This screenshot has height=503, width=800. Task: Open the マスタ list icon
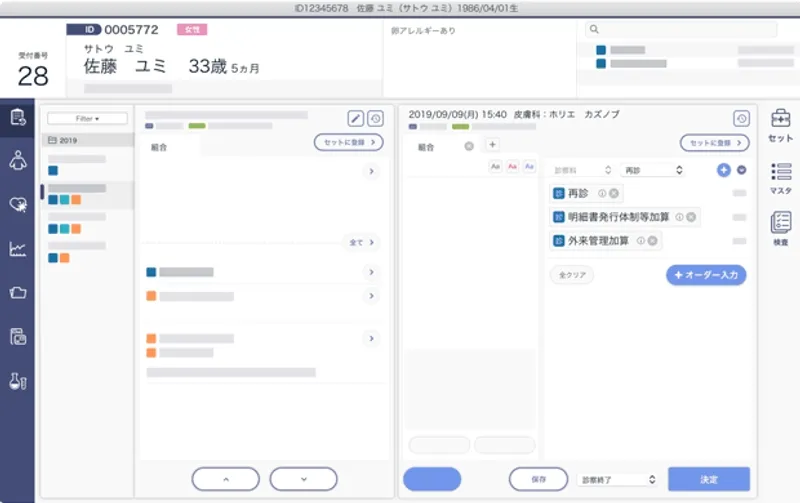click(x=780, y=177)
